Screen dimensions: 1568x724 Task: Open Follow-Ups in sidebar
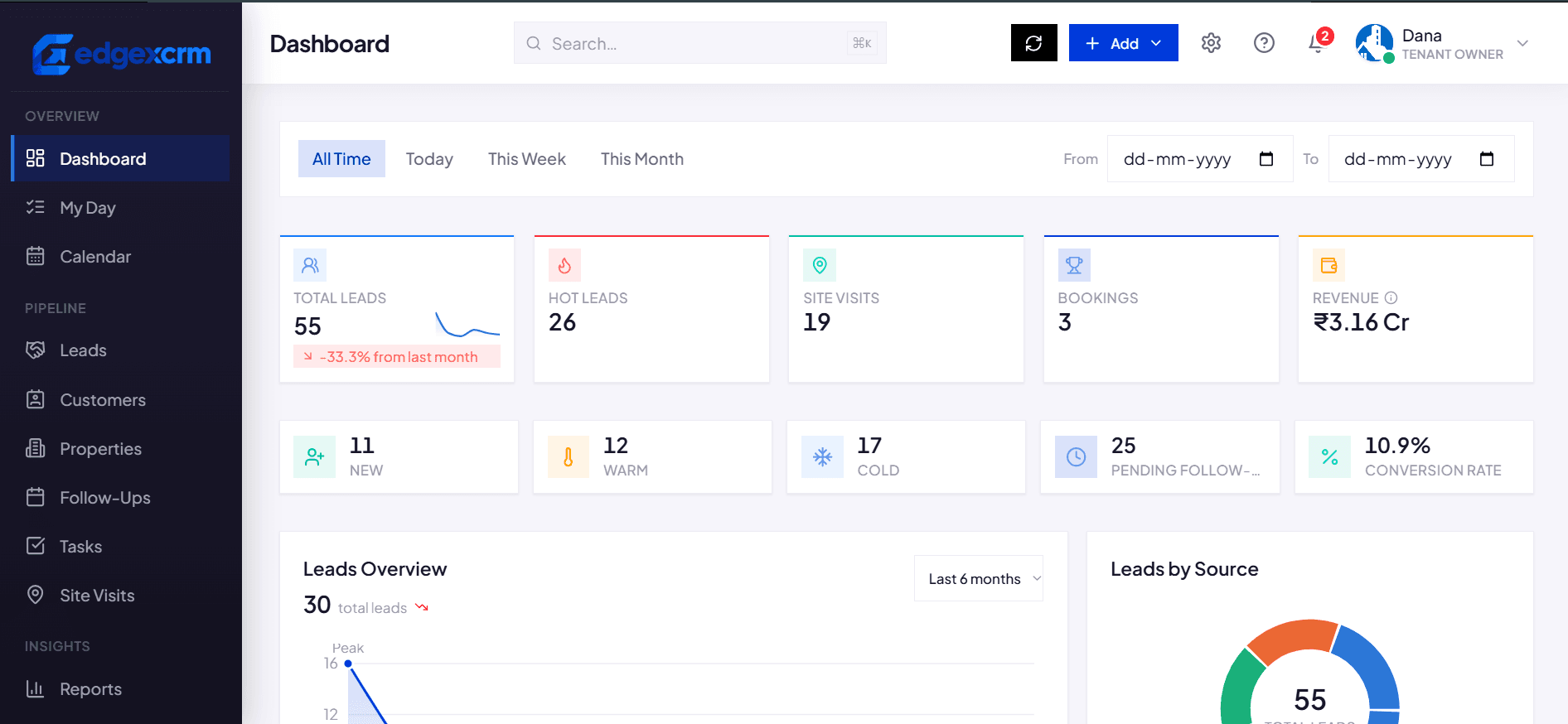pyautogui.click(x=120, y=497)
